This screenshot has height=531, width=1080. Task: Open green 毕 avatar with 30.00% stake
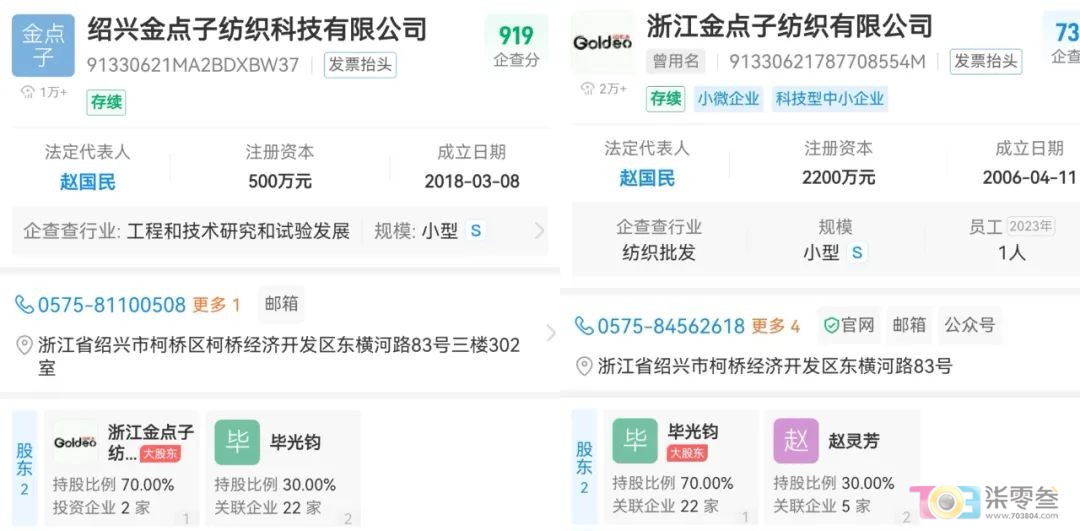click(237, 442)
